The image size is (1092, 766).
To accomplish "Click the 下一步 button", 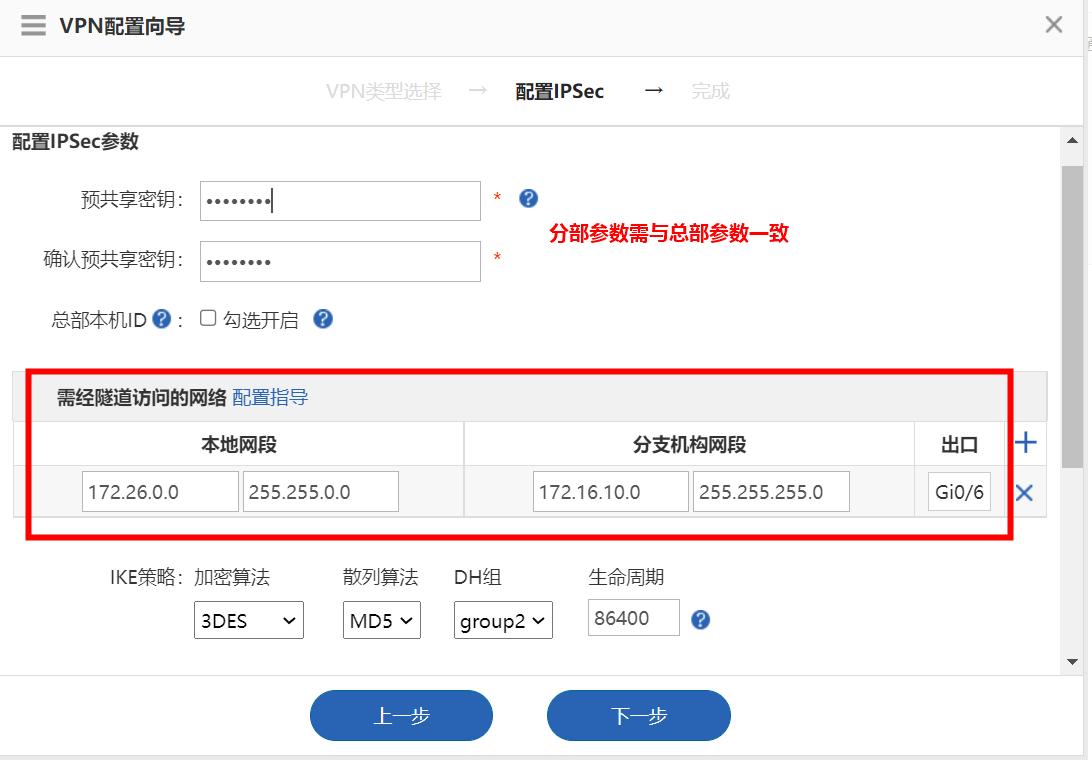I will (638, 715).
